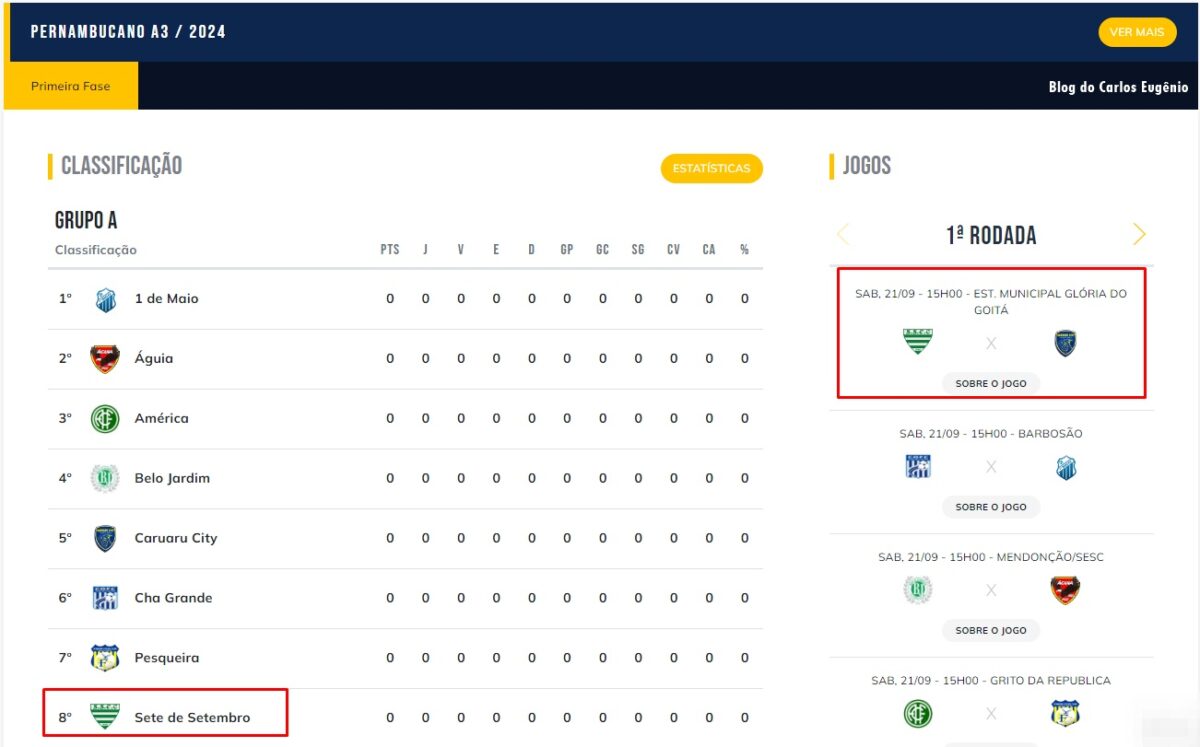Click the VER MAIS button
This screenshot has height=747, width=1200.
(x=1137, y=32)
